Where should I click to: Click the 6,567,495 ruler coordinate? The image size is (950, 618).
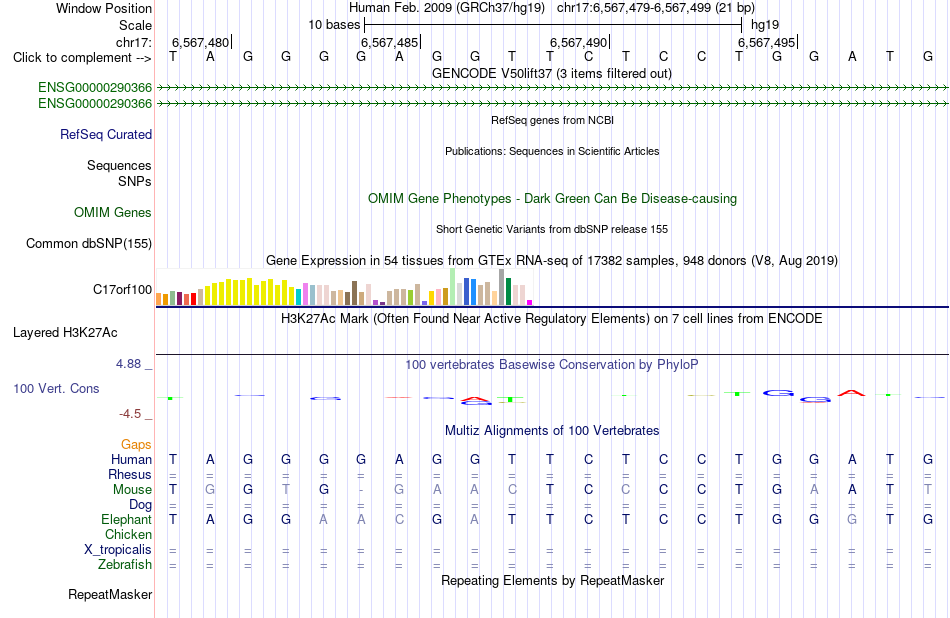coord(766,42)
